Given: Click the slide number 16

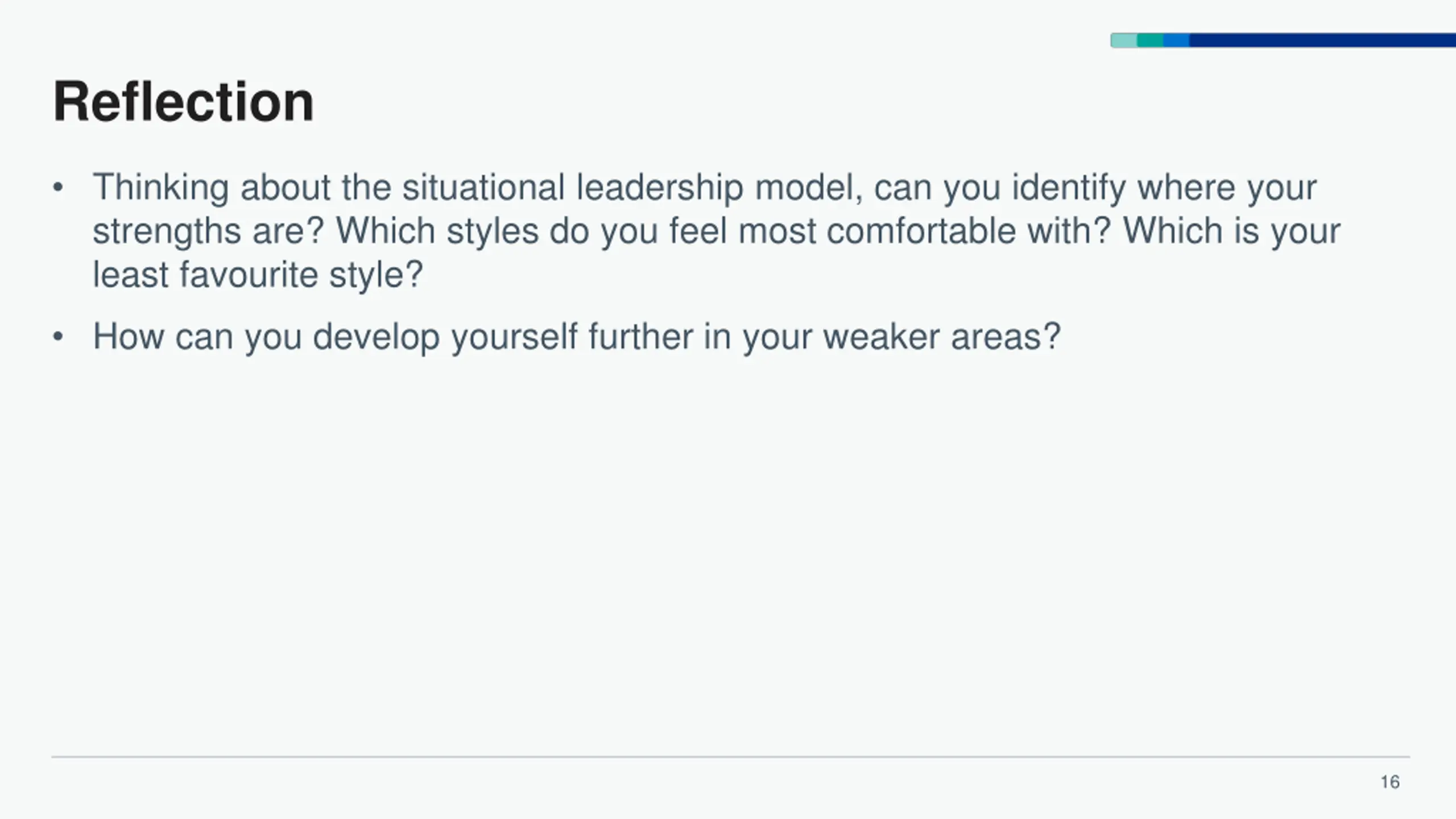Looking at the screenshot, I should coord(1390,782).
